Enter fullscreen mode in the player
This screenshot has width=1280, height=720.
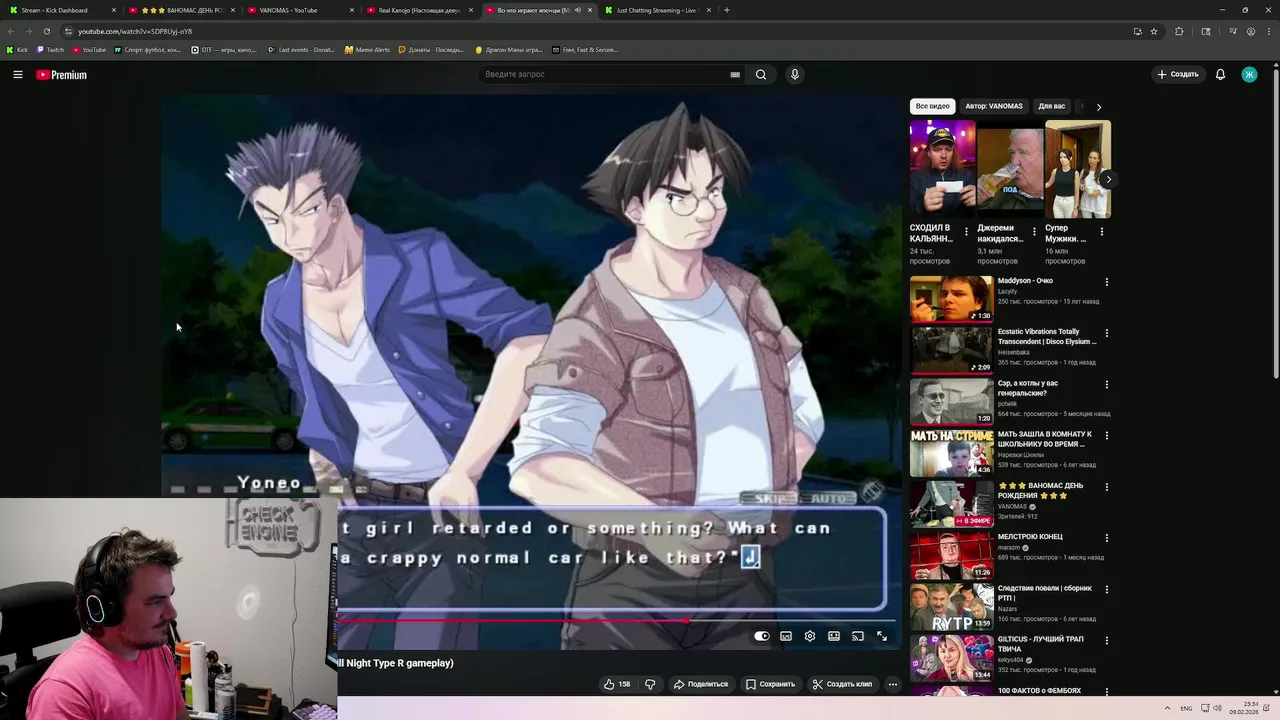coord(882,636)
